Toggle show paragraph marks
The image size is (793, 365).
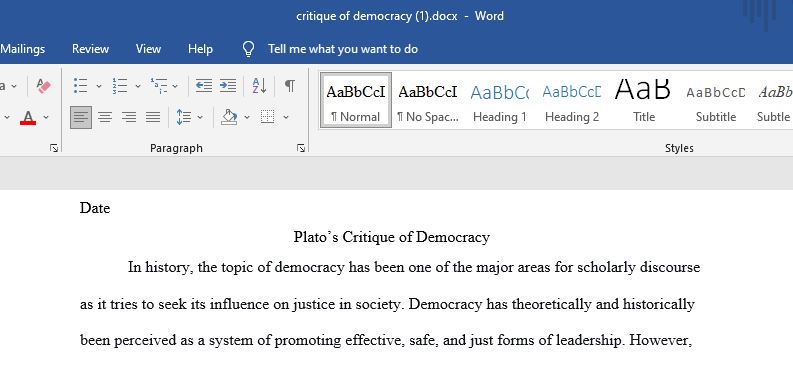click(x=289, y=86)
